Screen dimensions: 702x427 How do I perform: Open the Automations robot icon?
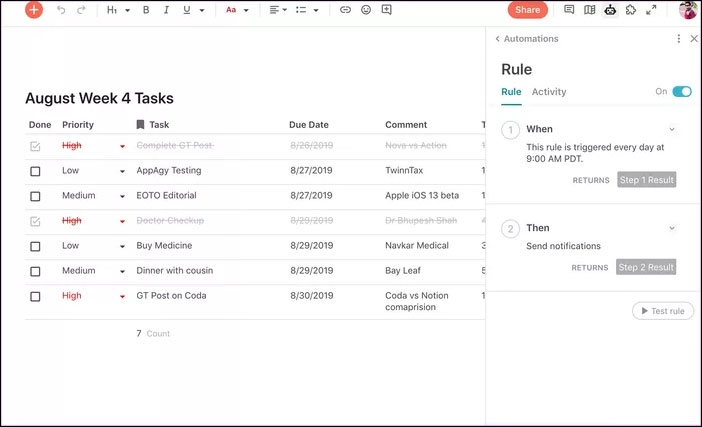[610, 10]
